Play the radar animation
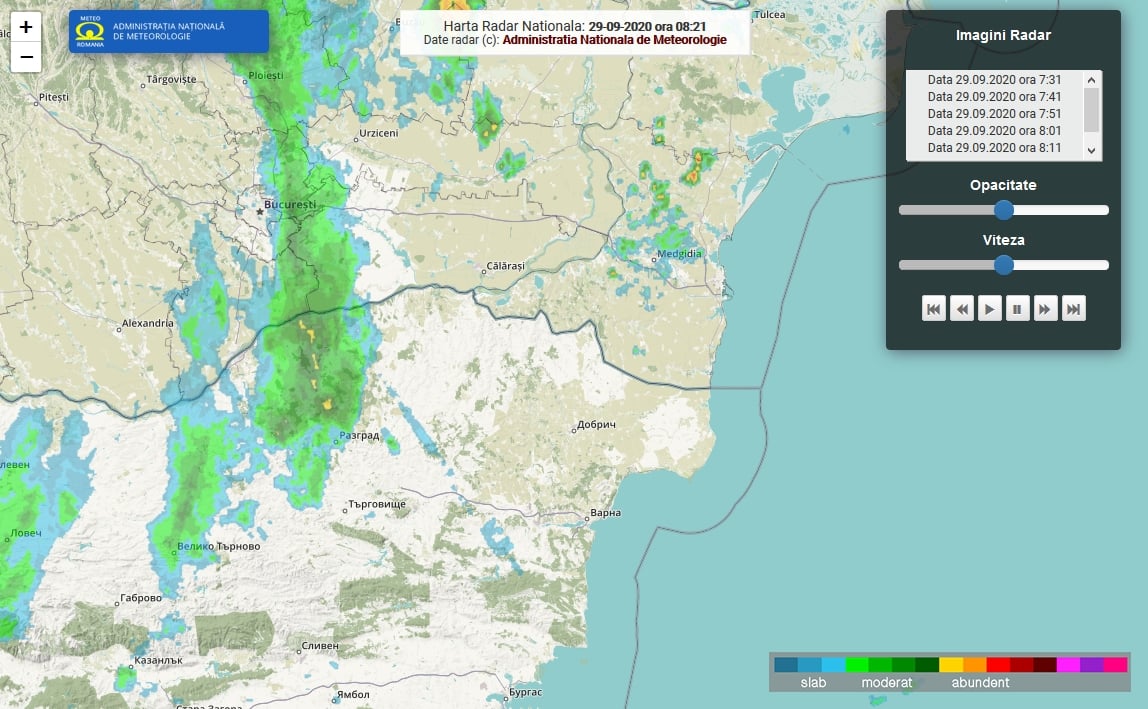Screen dimensions: 1148x709 click(989, 309)
